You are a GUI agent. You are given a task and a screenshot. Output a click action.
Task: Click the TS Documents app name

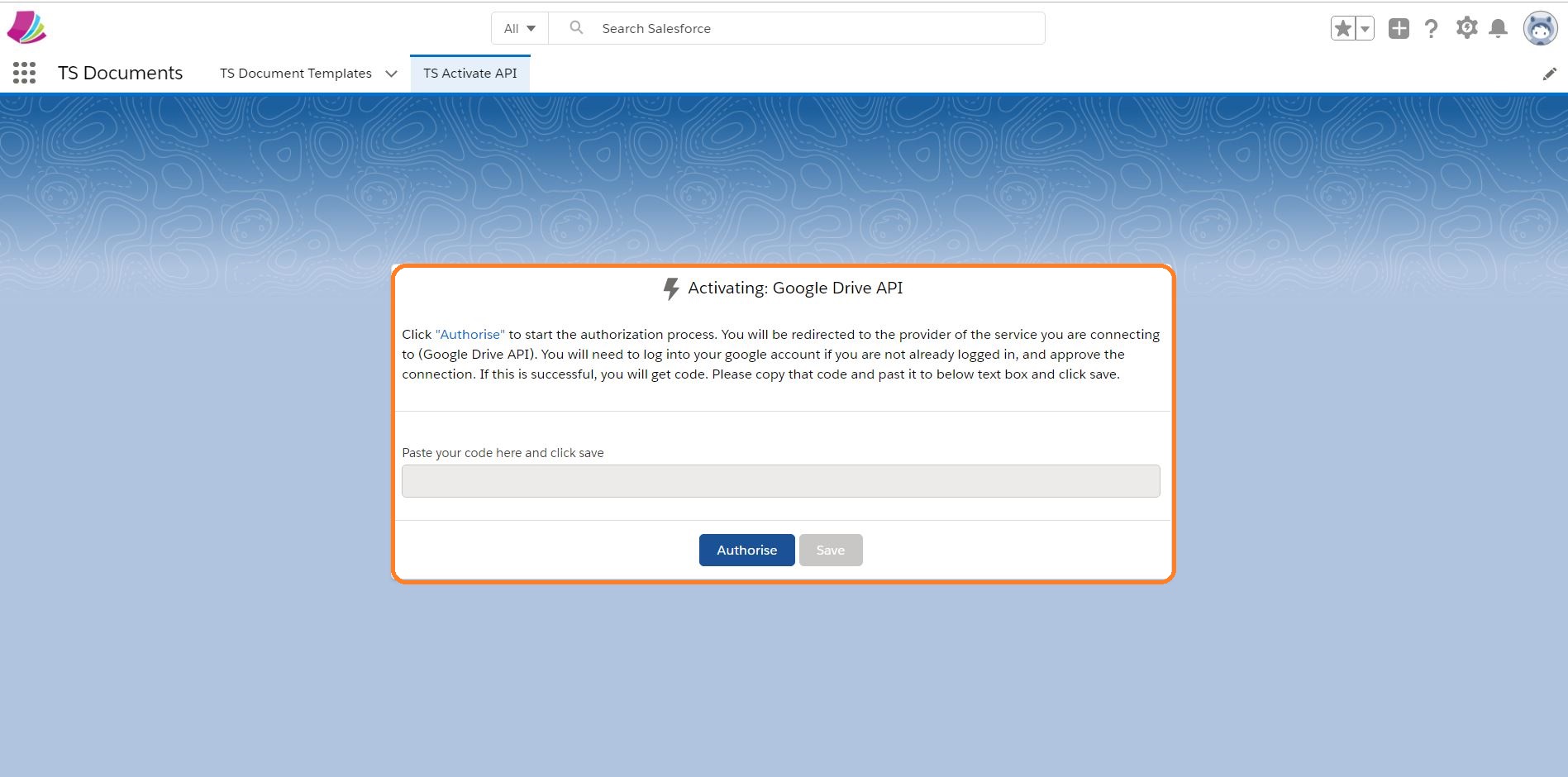coord(120,73)
